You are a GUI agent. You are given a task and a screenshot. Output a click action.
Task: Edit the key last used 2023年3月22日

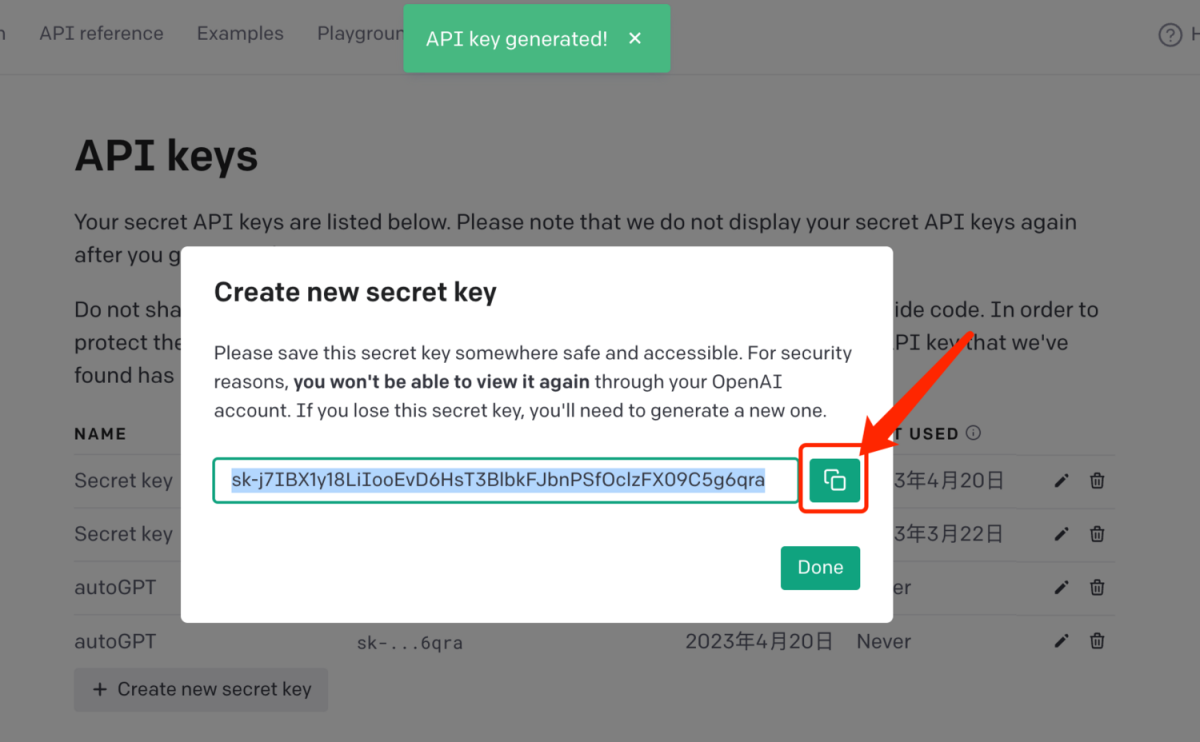coord(1061,534)
